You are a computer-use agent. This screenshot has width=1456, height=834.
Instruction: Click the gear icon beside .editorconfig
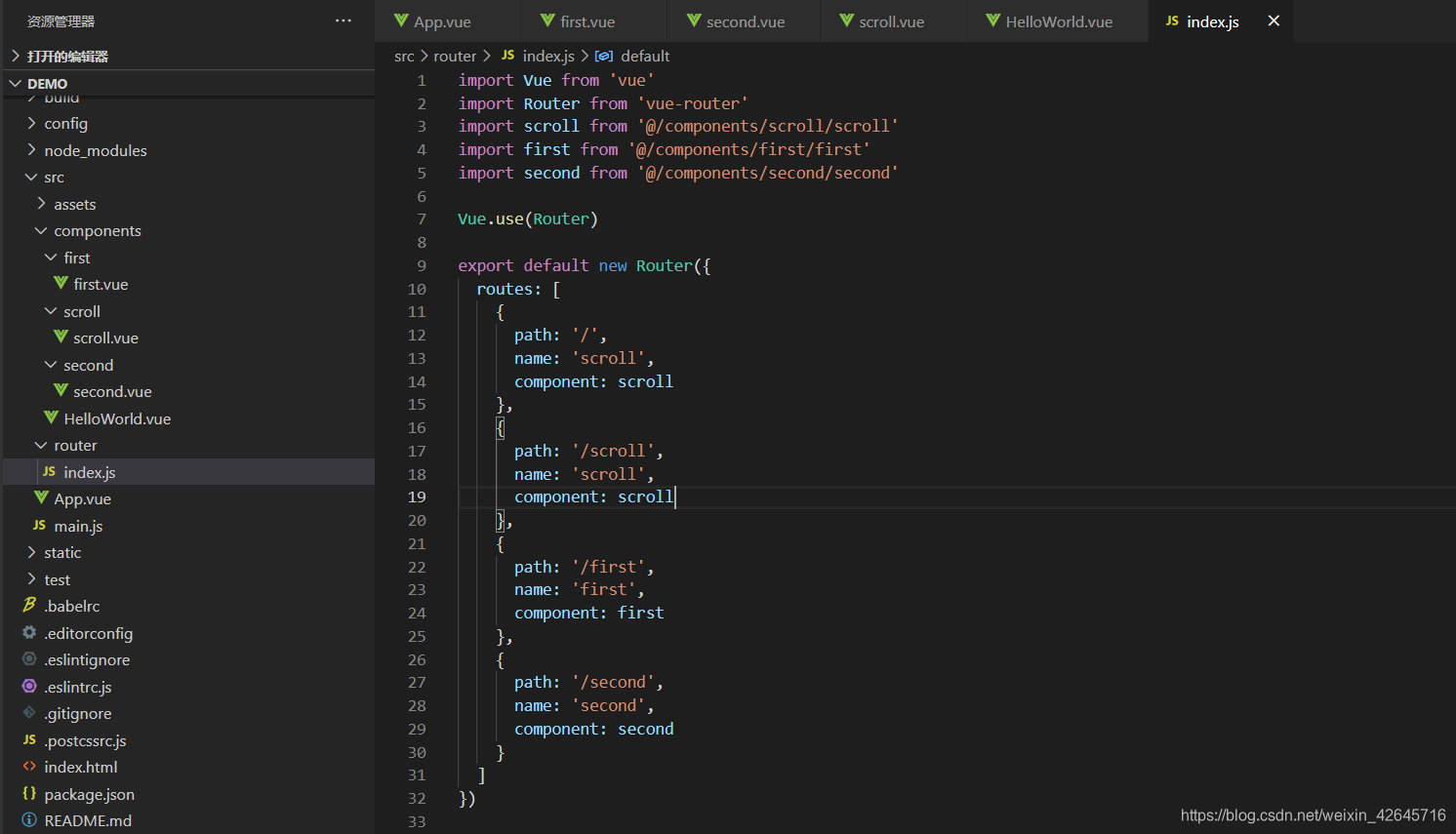click(29, 632)
